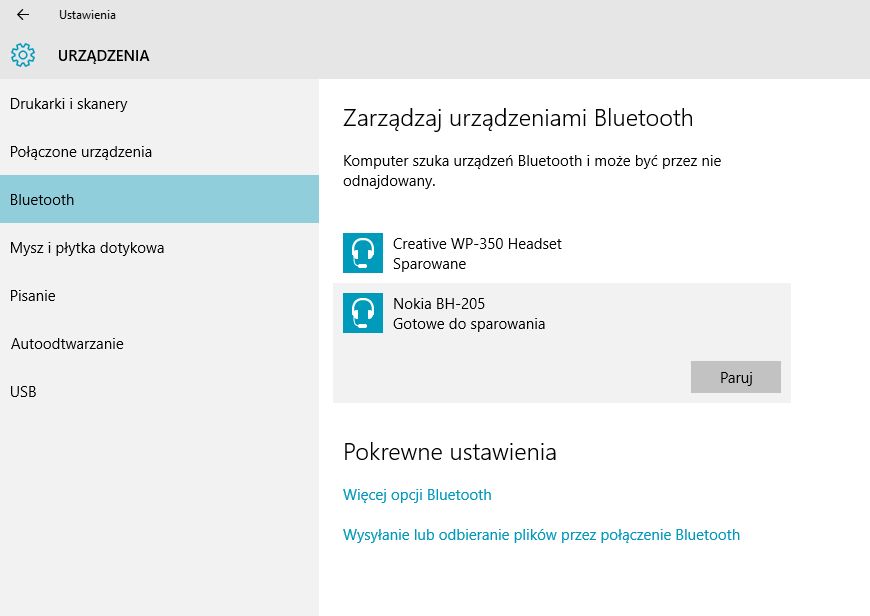Screen dimensions: 870x616
Task: Click the Pokrewne ustawienia heading
Action: [x=450, y=452]
